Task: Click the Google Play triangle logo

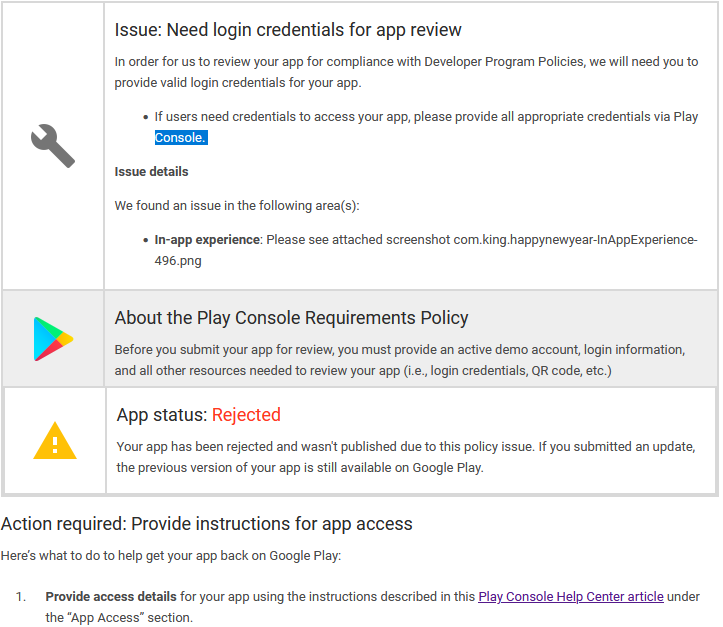Action: point(53,339)
